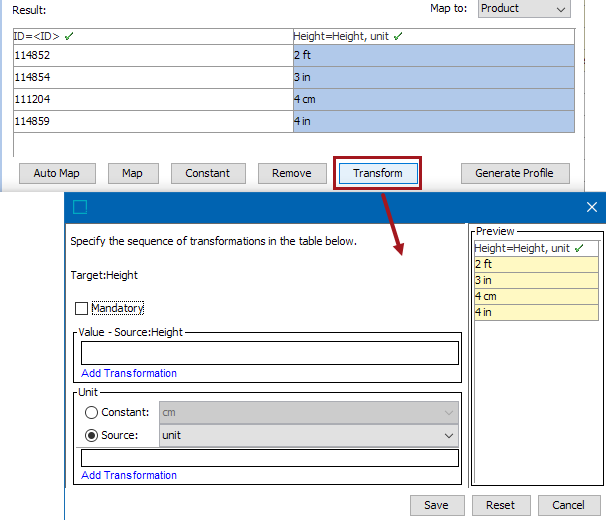Open the disabled Constant cm dropdown
This screenshot has width=606, height=520.
[x=309, y=413]
